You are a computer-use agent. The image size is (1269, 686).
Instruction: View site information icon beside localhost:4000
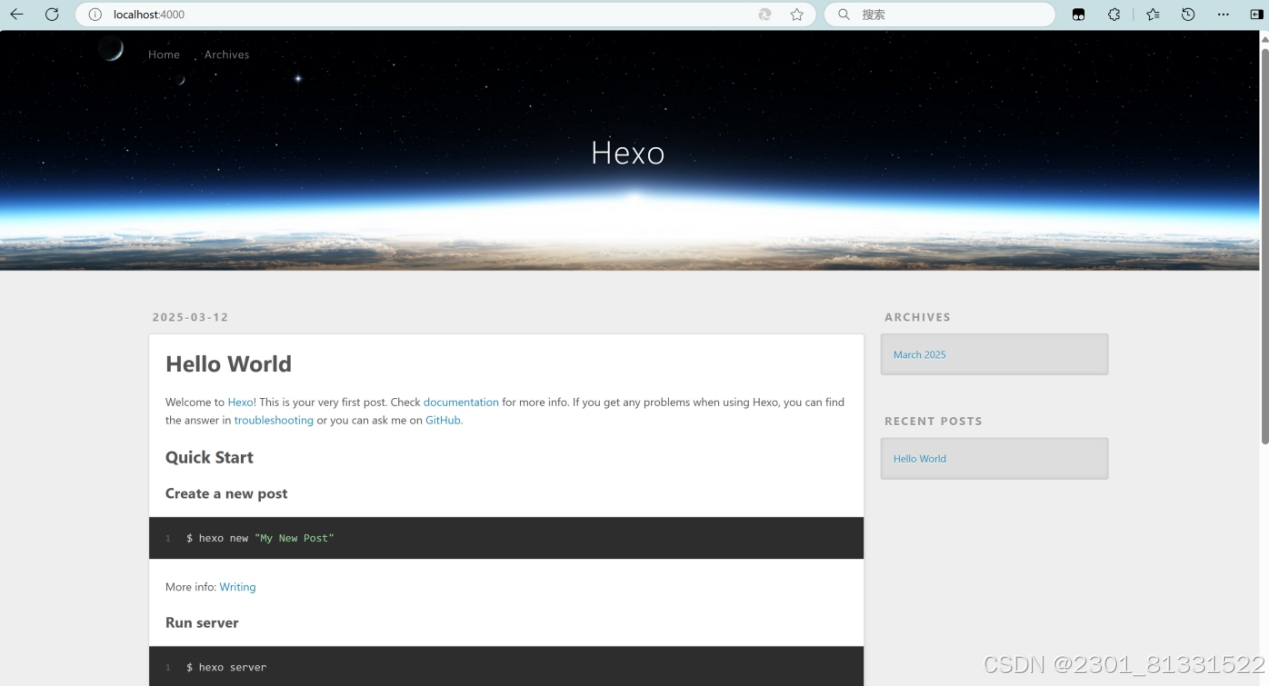pos(95,14)
